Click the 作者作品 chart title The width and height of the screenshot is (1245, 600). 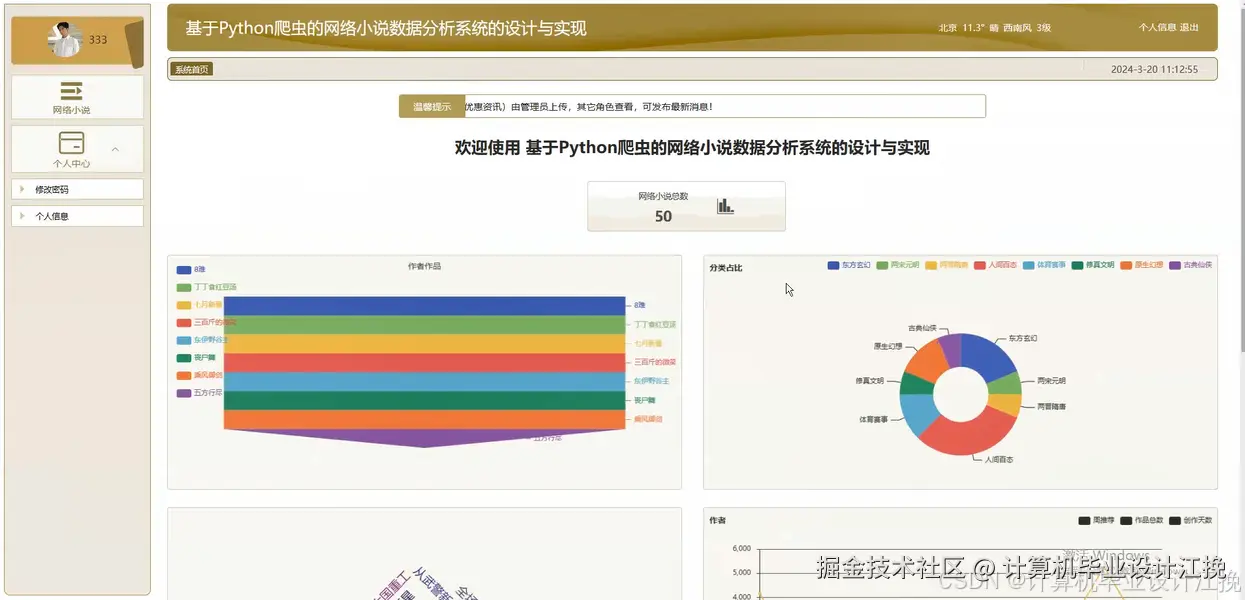424,267
